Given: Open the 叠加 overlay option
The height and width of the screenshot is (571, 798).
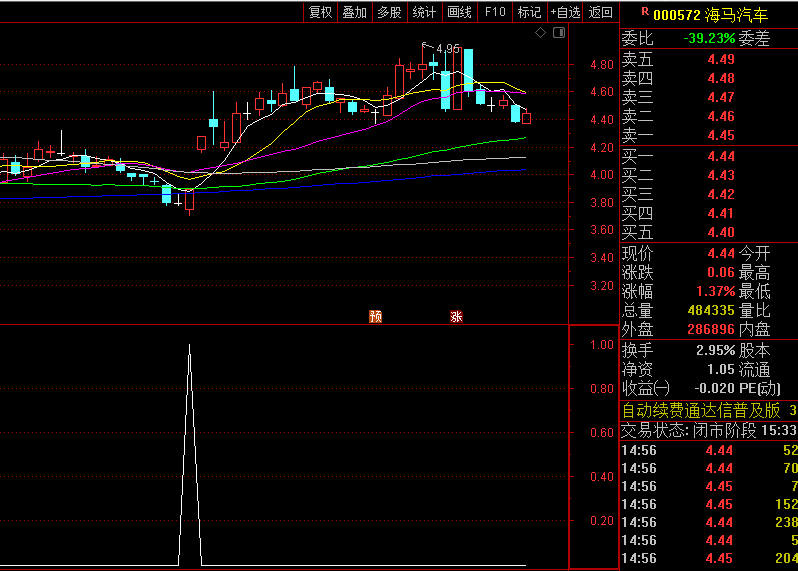Looking at the screenshot, I should (355, 12).
